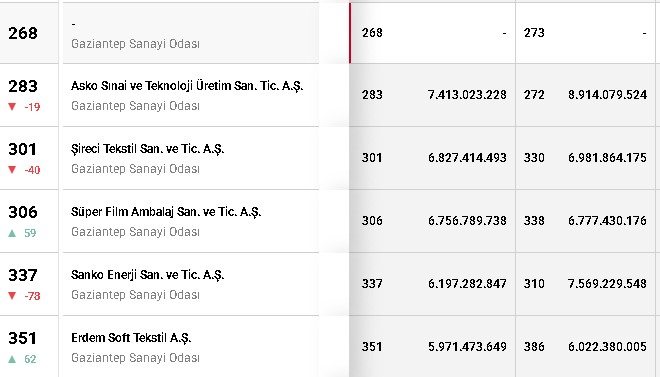Click the green up arrow beside 62
This screenshot has width=660, height=377.
(12, 359)
